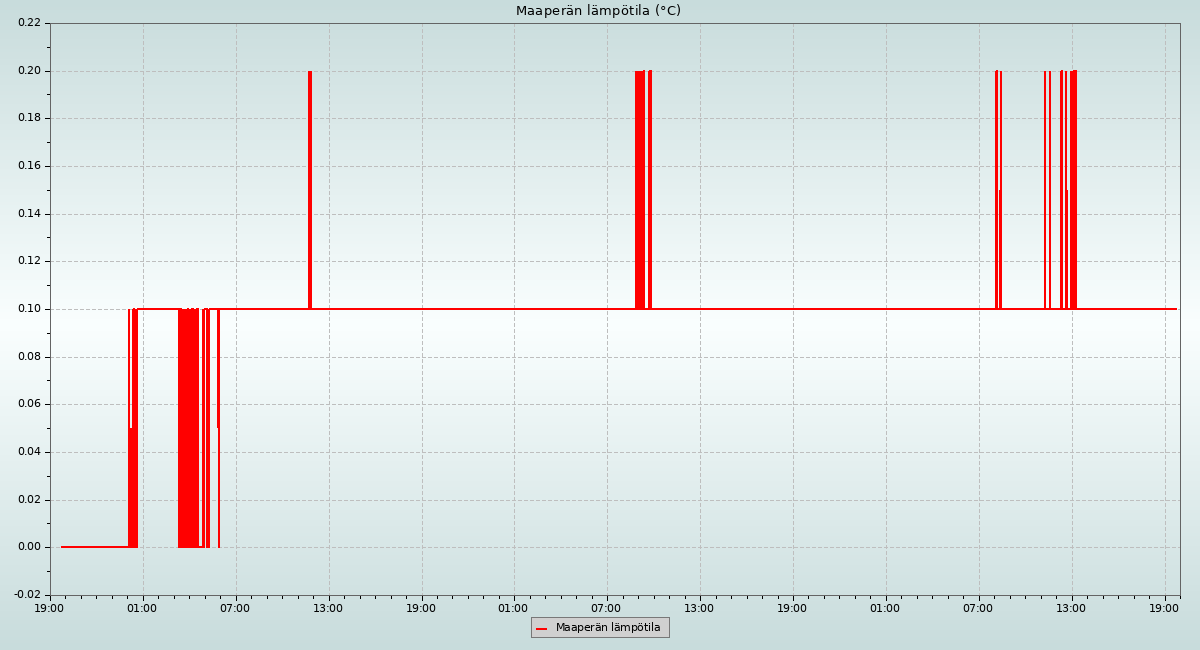
Task: Click the 0.00 y-axis label
Action: [x=29, y=547]
